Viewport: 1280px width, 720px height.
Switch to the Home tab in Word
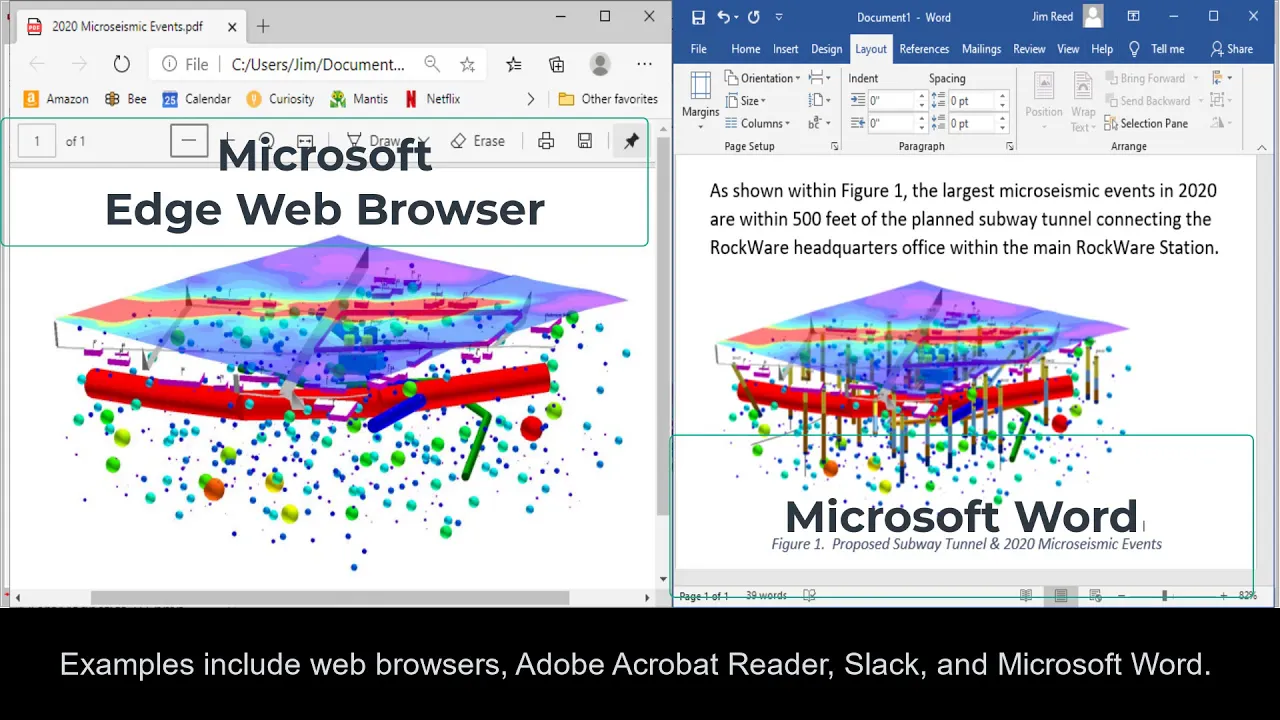point(745,49)
